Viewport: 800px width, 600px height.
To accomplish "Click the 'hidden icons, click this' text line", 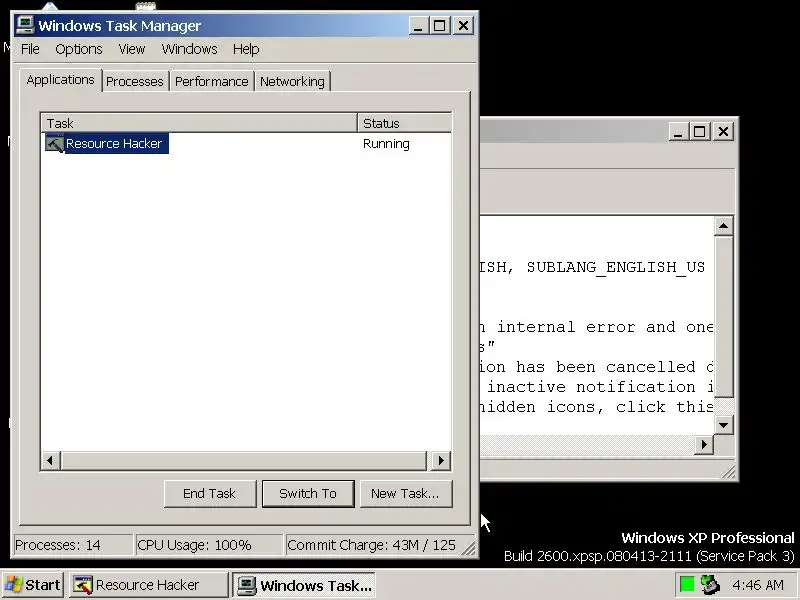I will pos(596,407).
